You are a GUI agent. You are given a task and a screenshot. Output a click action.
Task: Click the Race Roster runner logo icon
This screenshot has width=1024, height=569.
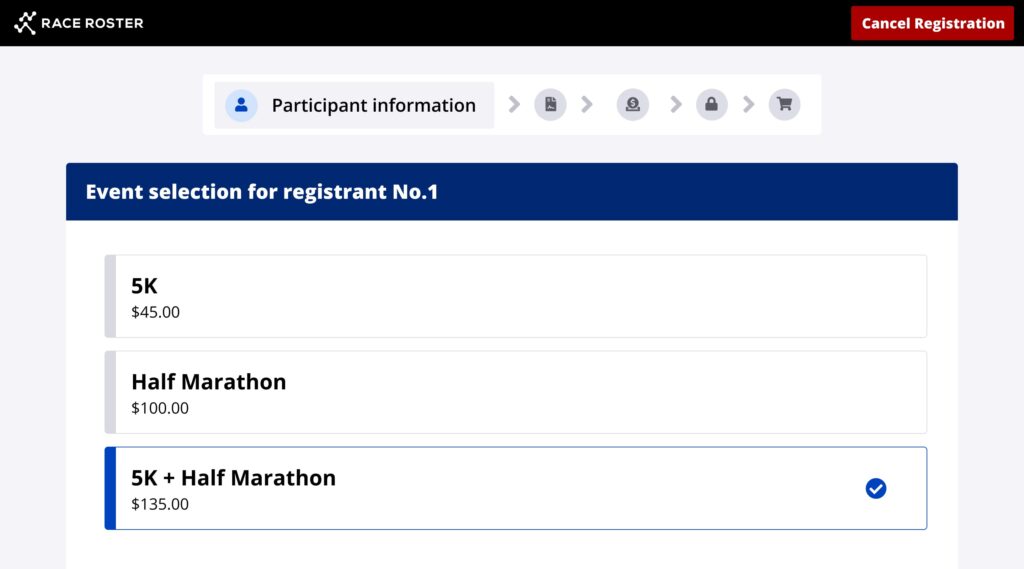25,23
